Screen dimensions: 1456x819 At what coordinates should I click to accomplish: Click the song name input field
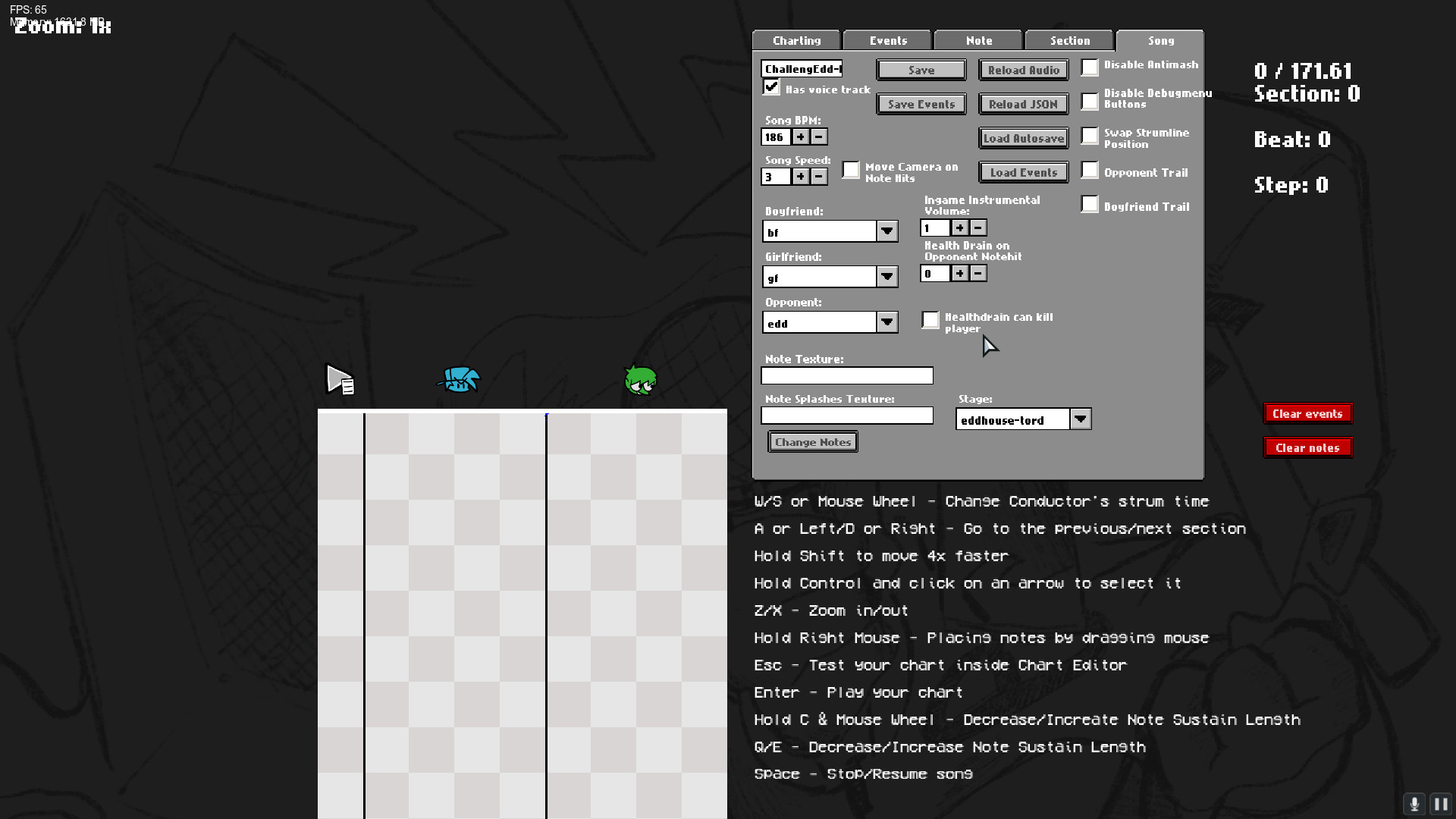[x=802, y=69]
